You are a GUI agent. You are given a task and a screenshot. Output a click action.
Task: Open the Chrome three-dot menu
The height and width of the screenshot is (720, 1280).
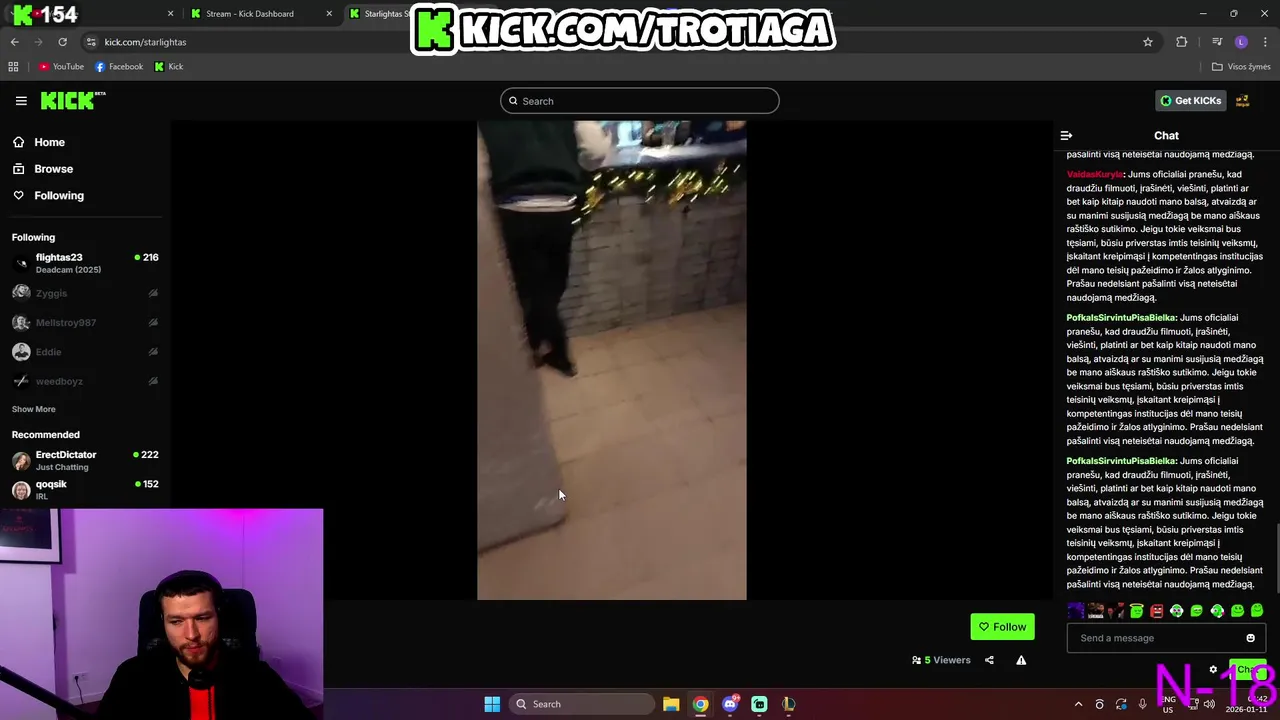point(1266,42)
